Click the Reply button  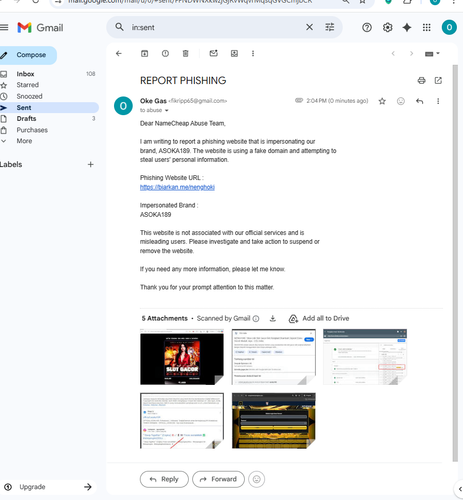pyautogui.click(x=164, y=479)
